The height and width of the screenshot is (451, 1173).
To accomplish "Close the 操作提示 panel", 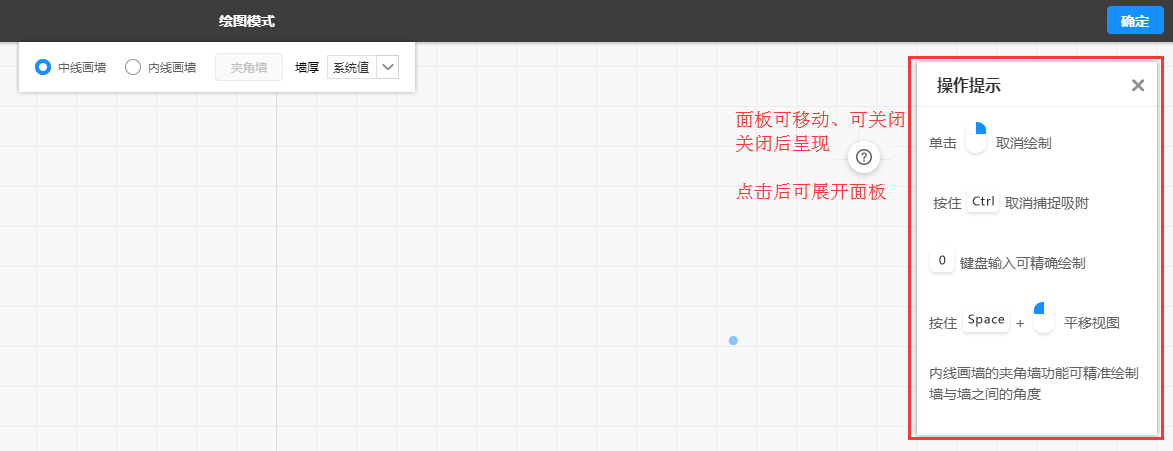I will coord(1138,85).
